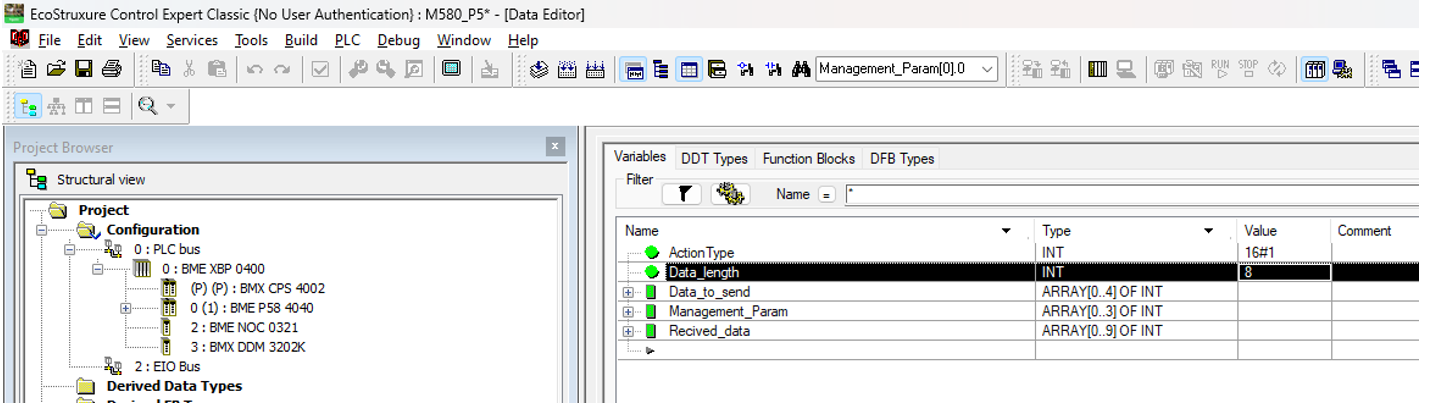The image size is (1435, 414).
Task: Click the filter funnel button
Action: click(x=682, y=194)
